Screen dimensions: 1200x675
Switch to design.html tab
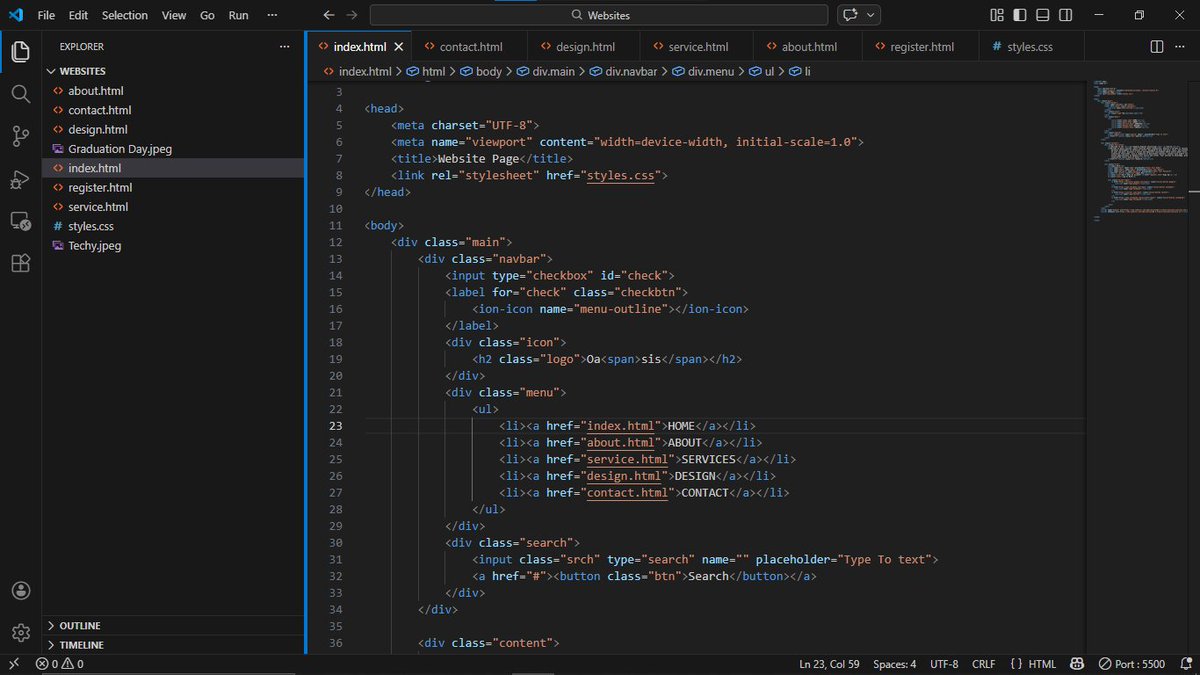[585, 47]
